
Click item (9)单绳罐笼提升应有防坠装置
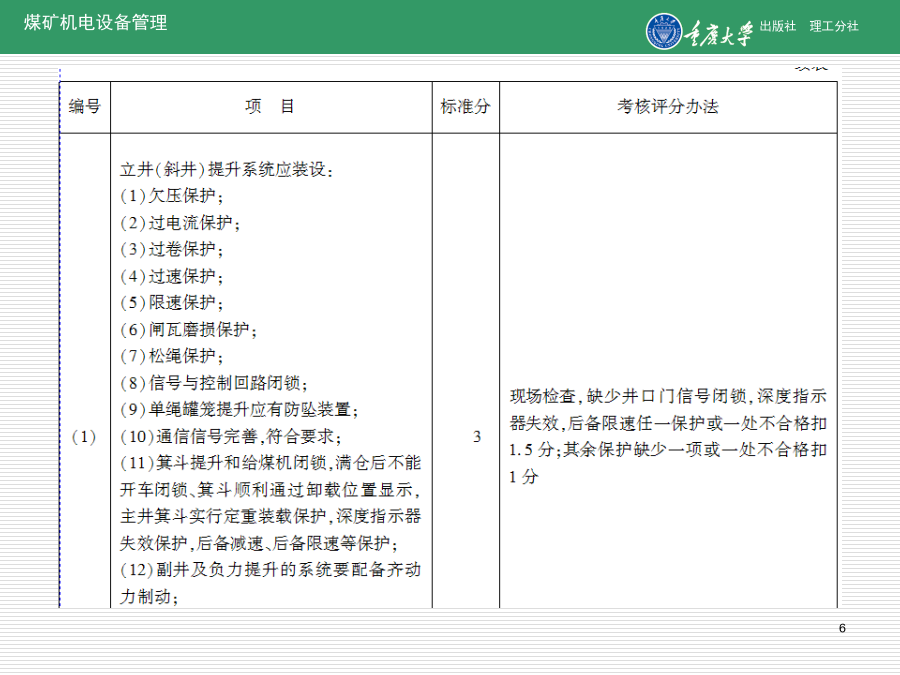239,410
